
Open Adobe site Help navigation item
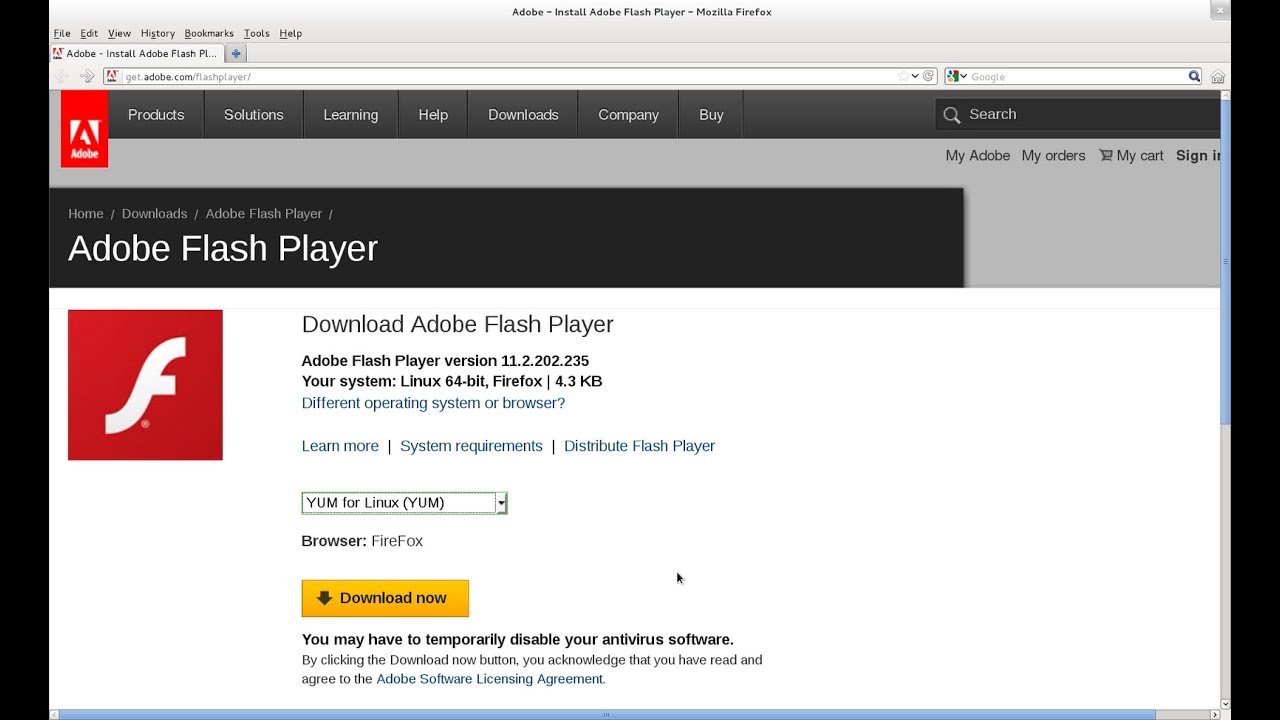coord(433,115)
